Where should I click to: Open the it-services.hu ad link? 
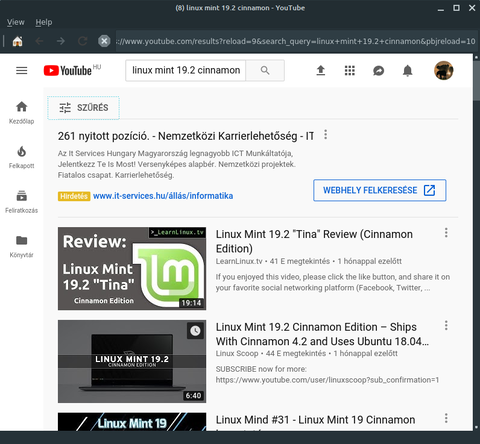coord(163,196)
